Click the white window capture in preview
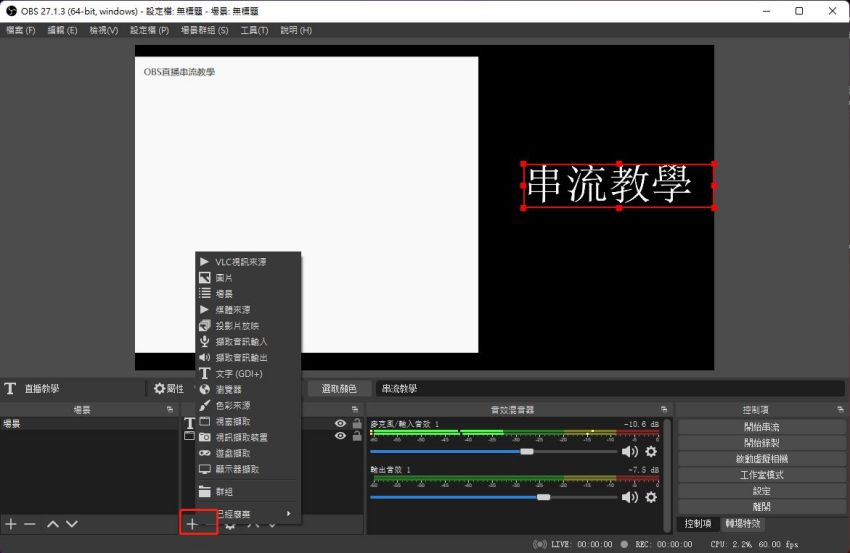This screenshot has width=850, height=553. pyautogui.click(x=306, y=204)
